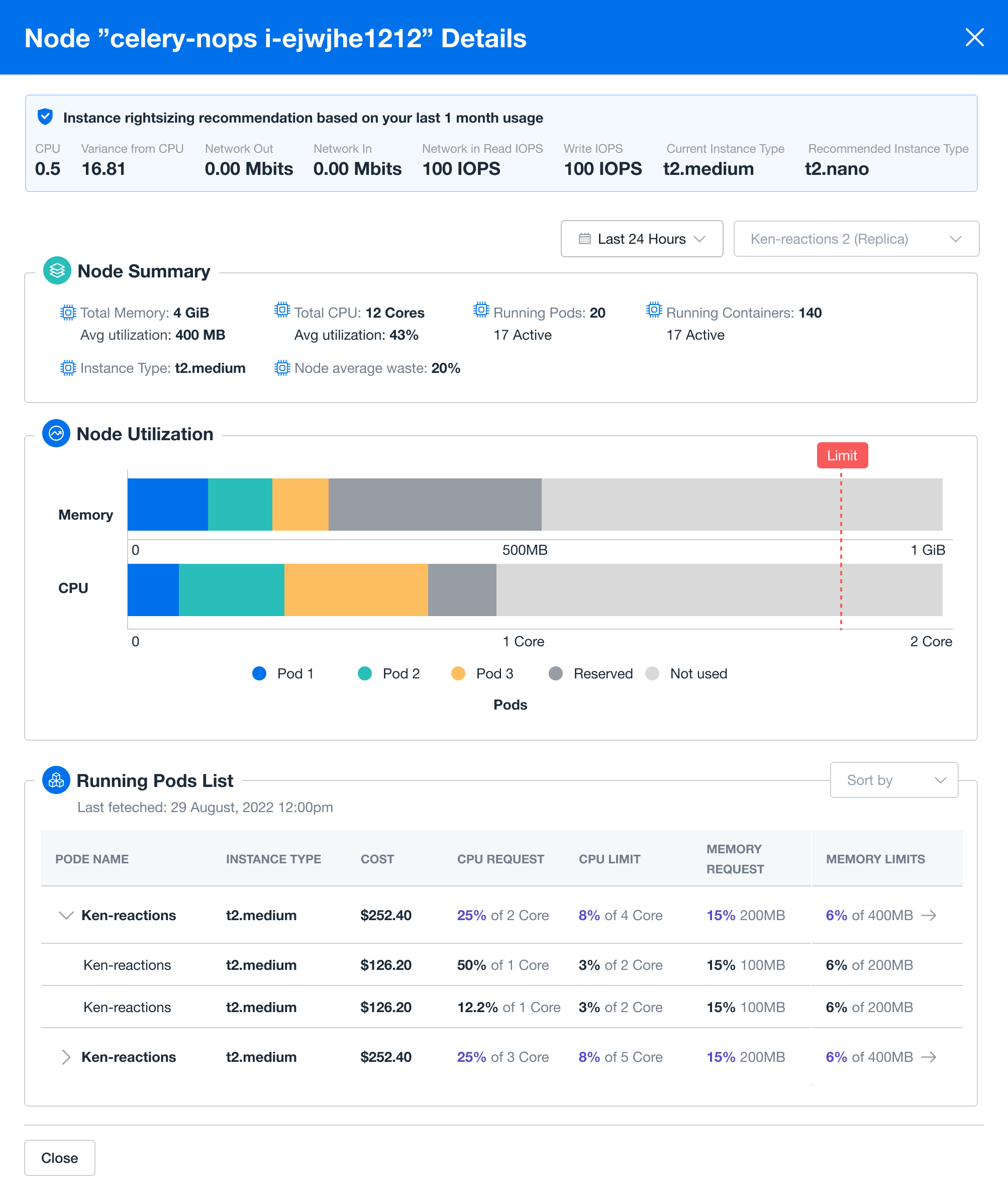
Task: Click the chip icon beside Running Containers
Action: click(x=654, y=311)
